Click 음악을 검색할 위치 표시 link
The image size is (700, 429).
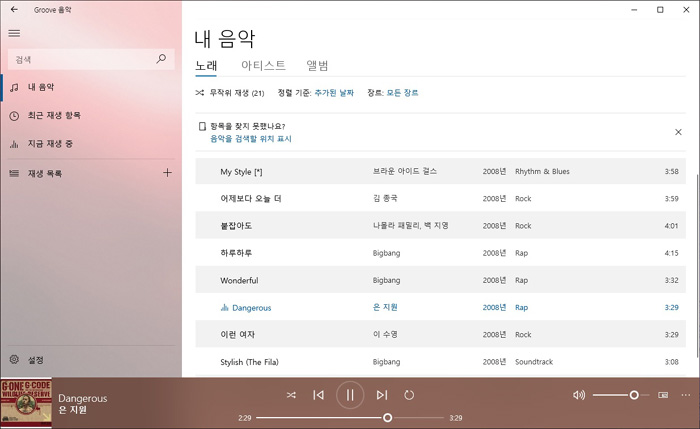[251, 139]
